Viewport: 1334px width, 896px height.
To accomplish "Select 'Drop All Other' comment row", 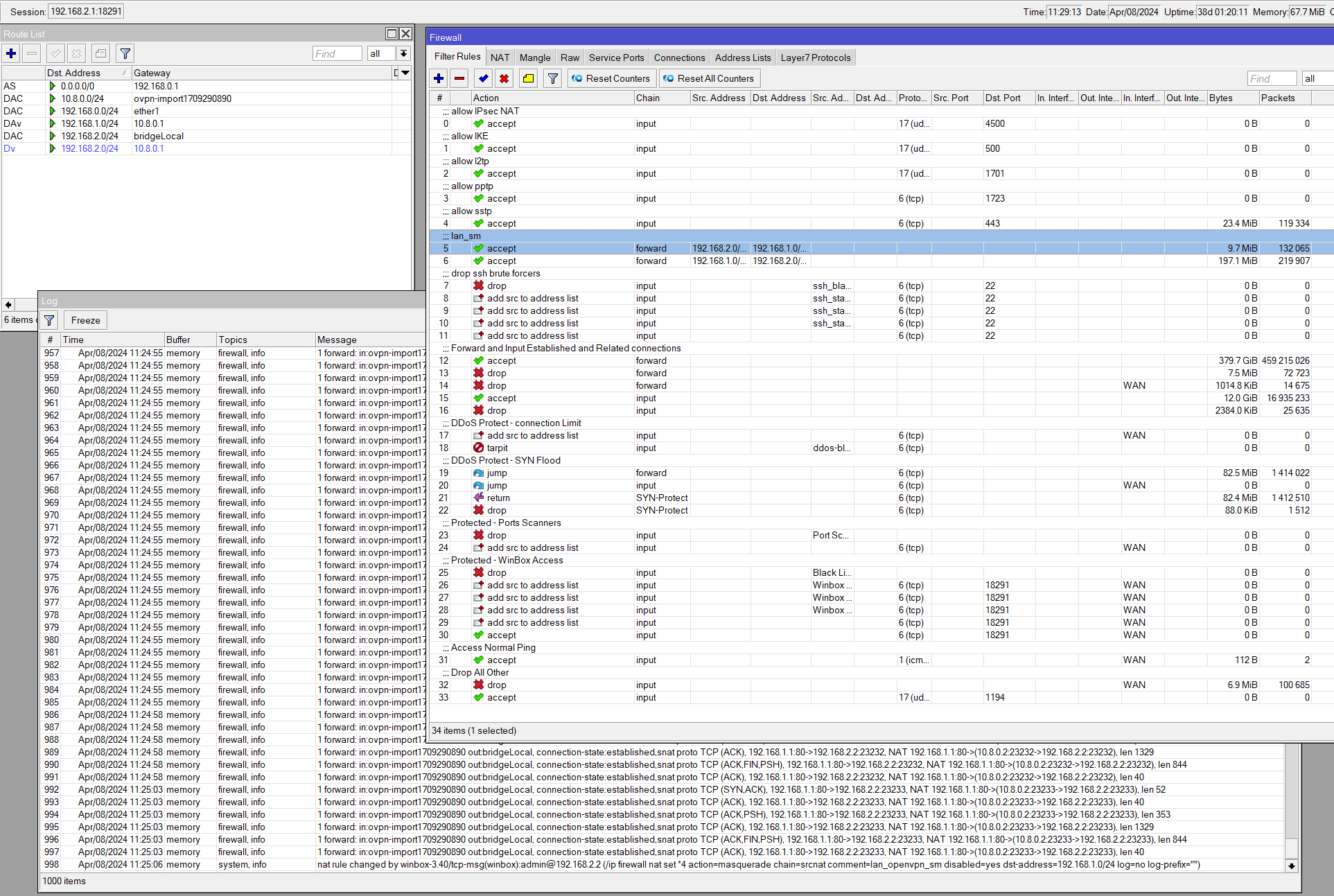I will pos(881,673).
